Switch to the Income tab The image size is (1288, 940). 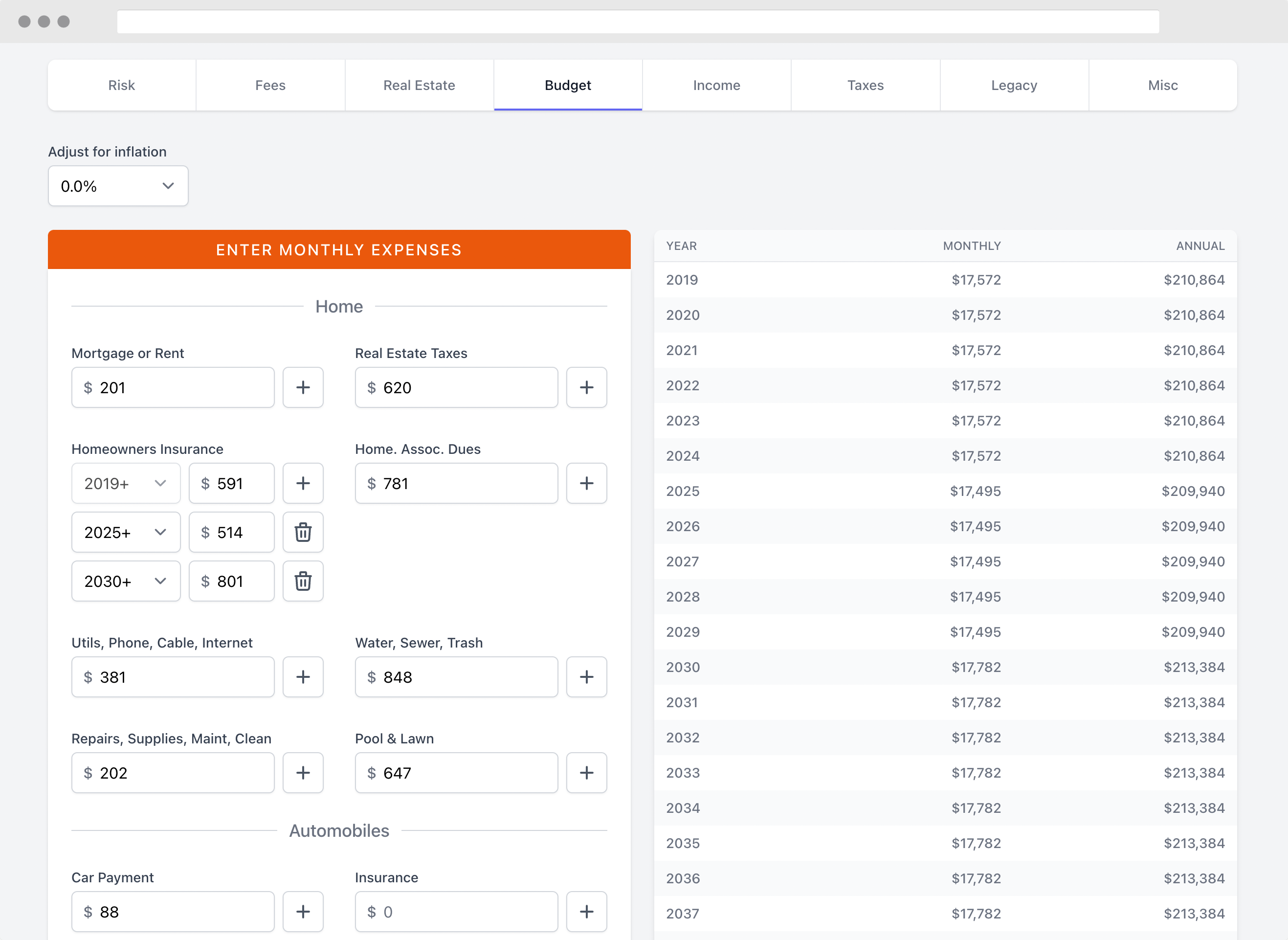(x=716, y=86)
